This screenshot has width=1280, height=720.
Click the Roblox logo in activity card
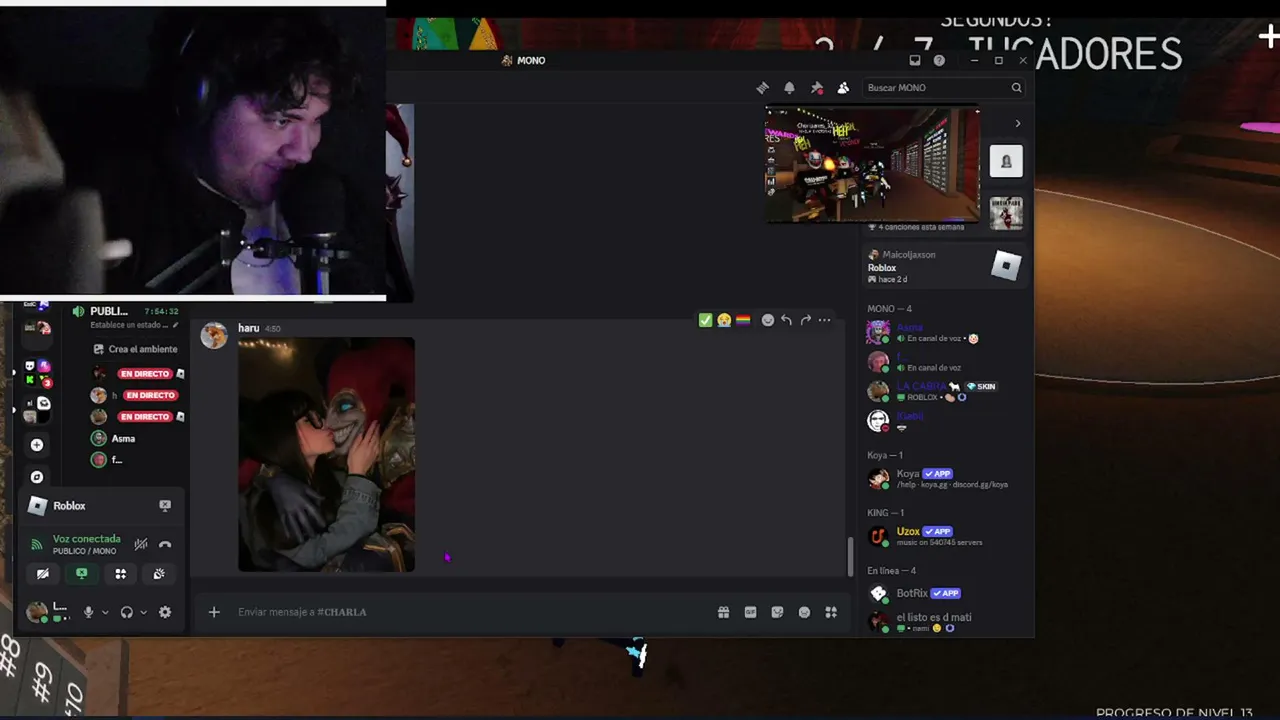click(1006, 265)
